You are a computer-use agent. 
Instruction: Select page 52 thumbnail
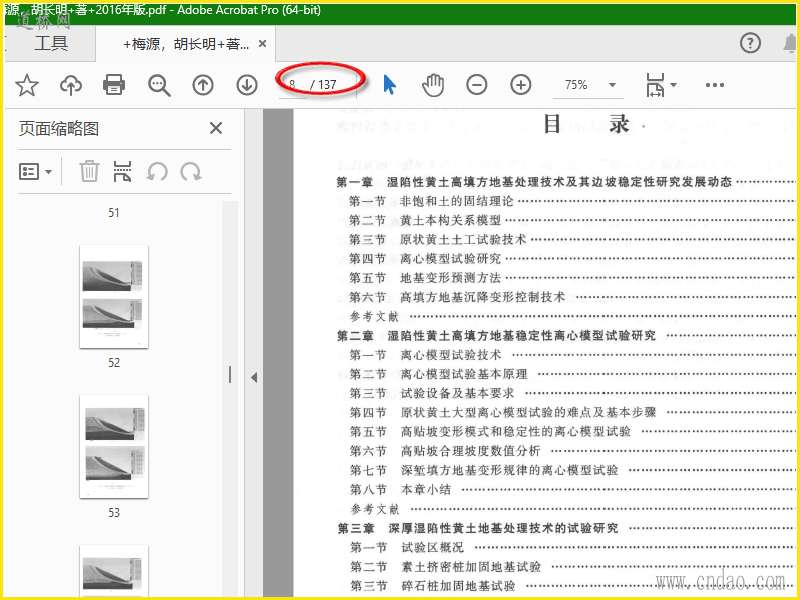click(114, 297)
